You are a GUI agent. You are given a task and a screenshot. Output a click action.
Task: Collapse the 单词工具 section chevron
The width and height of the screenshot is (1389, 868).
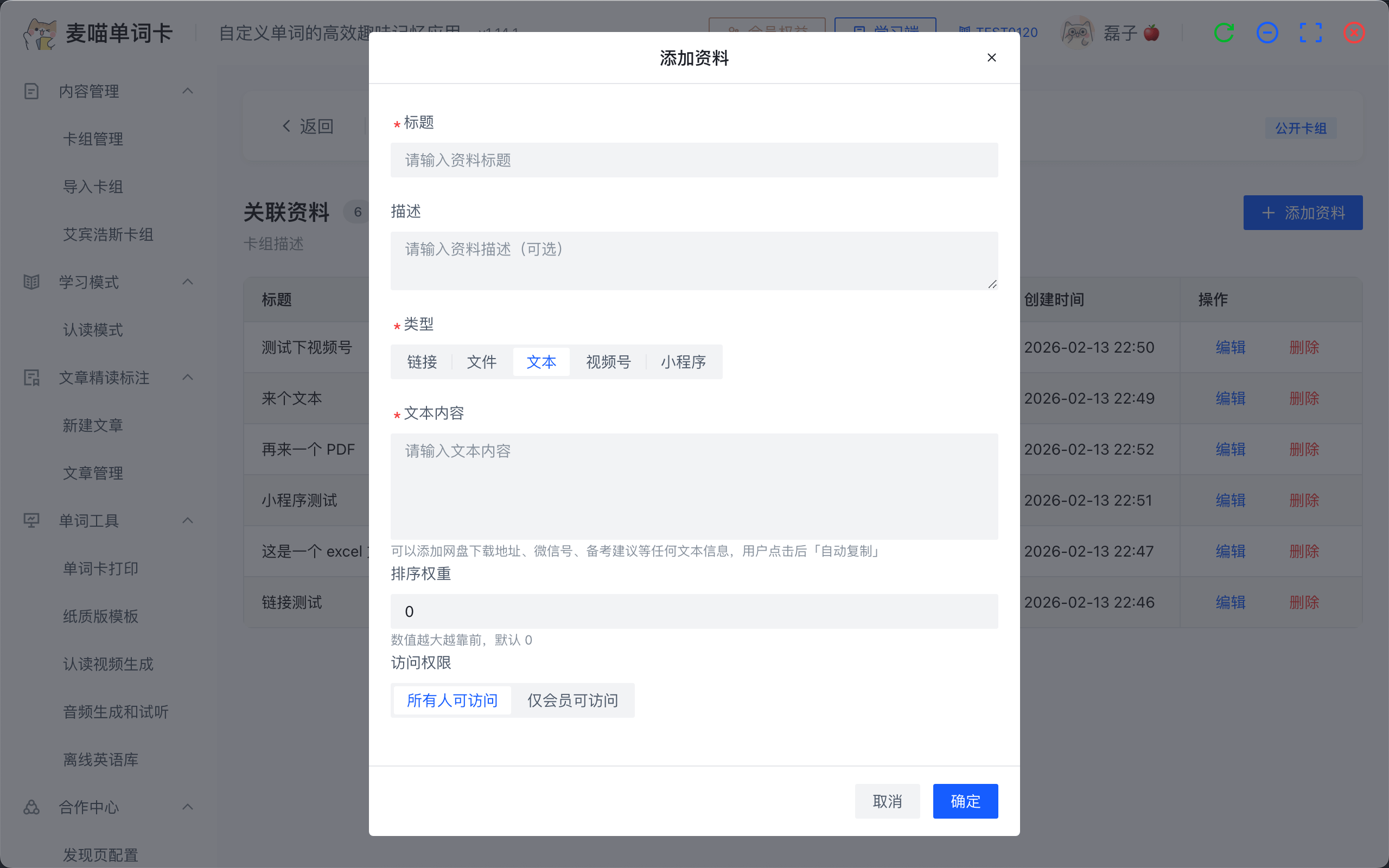pos(188,520)
